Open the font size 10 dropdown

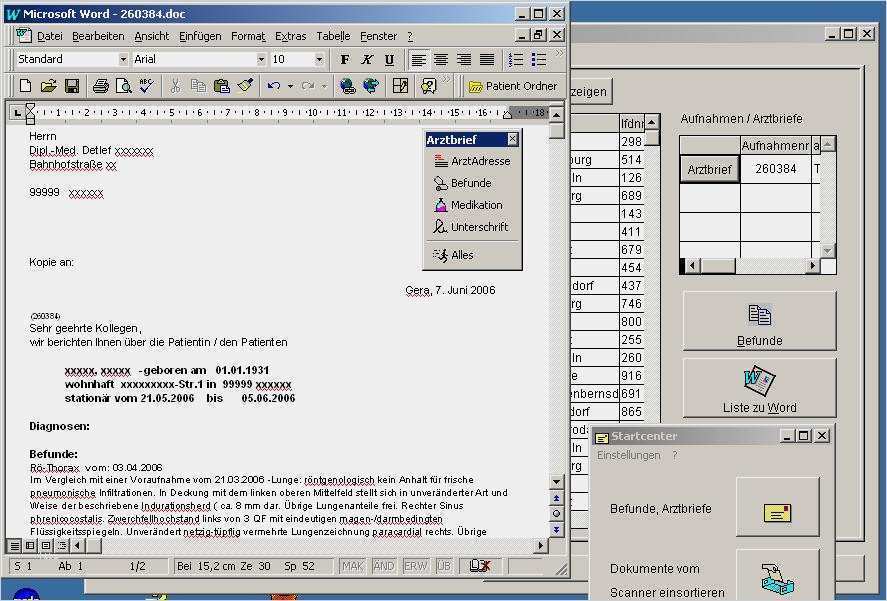(x=319, y=59)
